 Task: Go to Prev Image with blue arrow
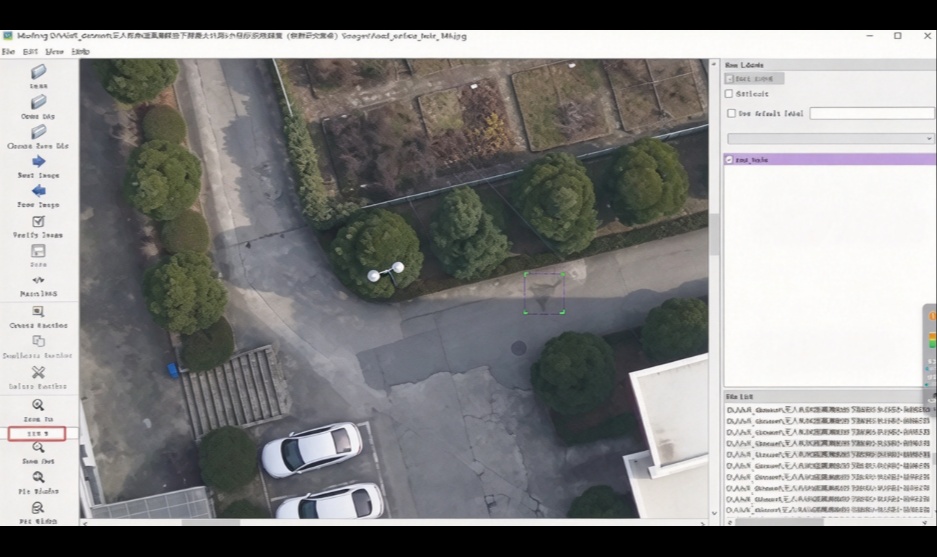[x=38, y=191]
